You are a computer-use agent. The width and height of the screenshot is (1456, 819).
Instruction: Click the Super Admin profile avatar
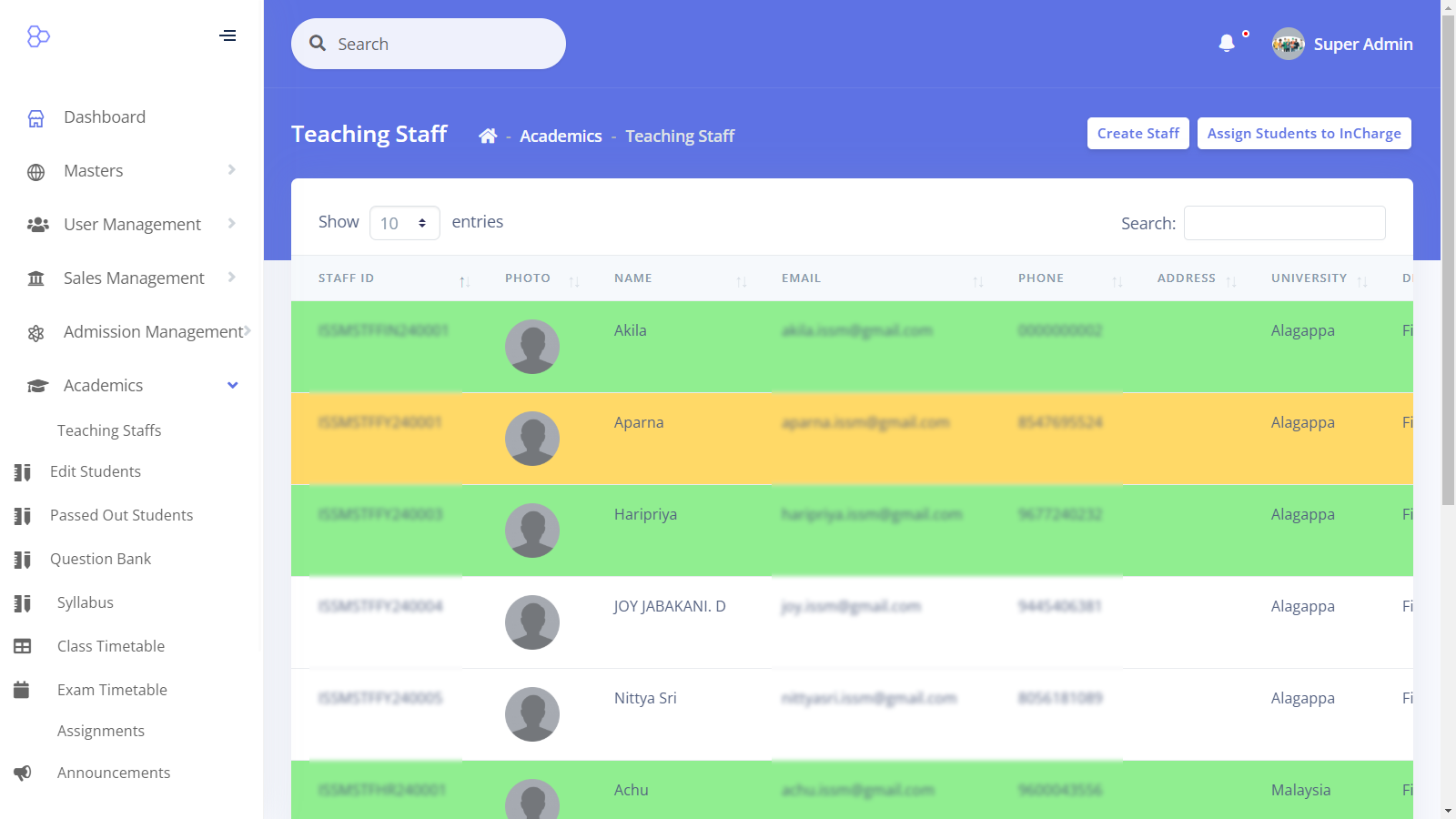pos(1288,44)
